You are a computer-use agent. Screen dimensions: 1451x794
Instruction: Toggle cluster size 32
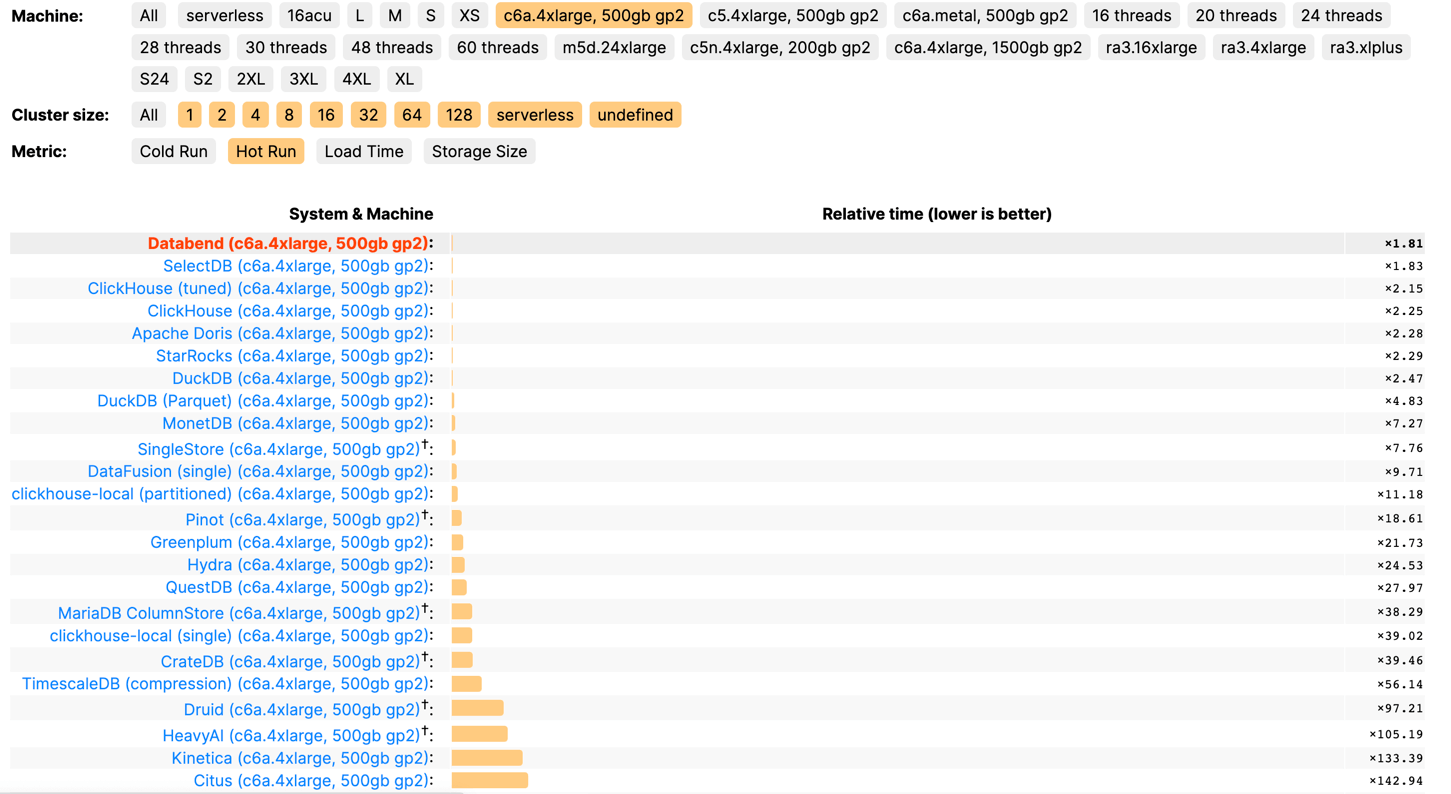pos(368,115)
